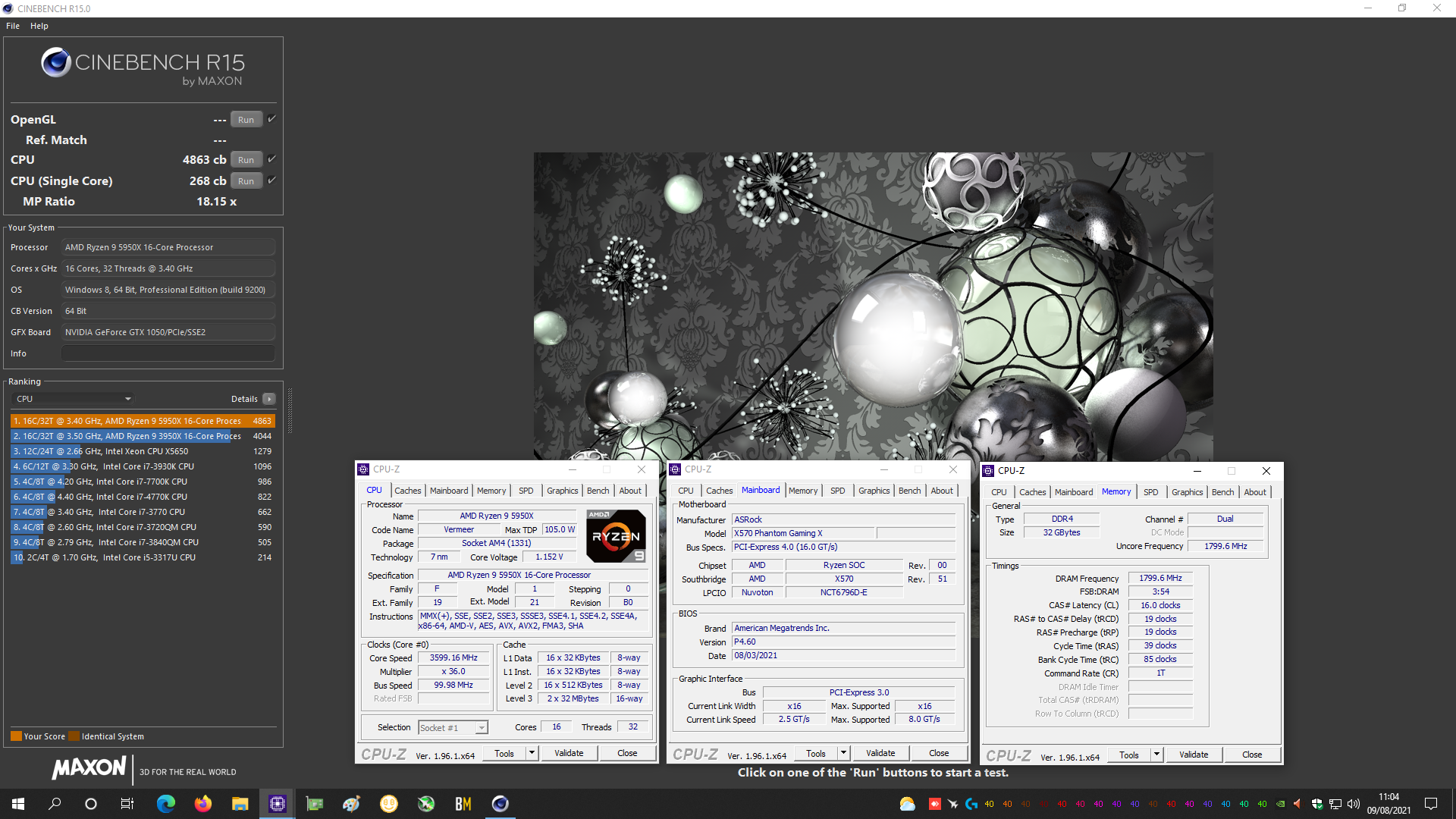1456x819 pixels.
Task: Click the Ryzen 9 logo in CPU-Z
Action: click(616, 536)
